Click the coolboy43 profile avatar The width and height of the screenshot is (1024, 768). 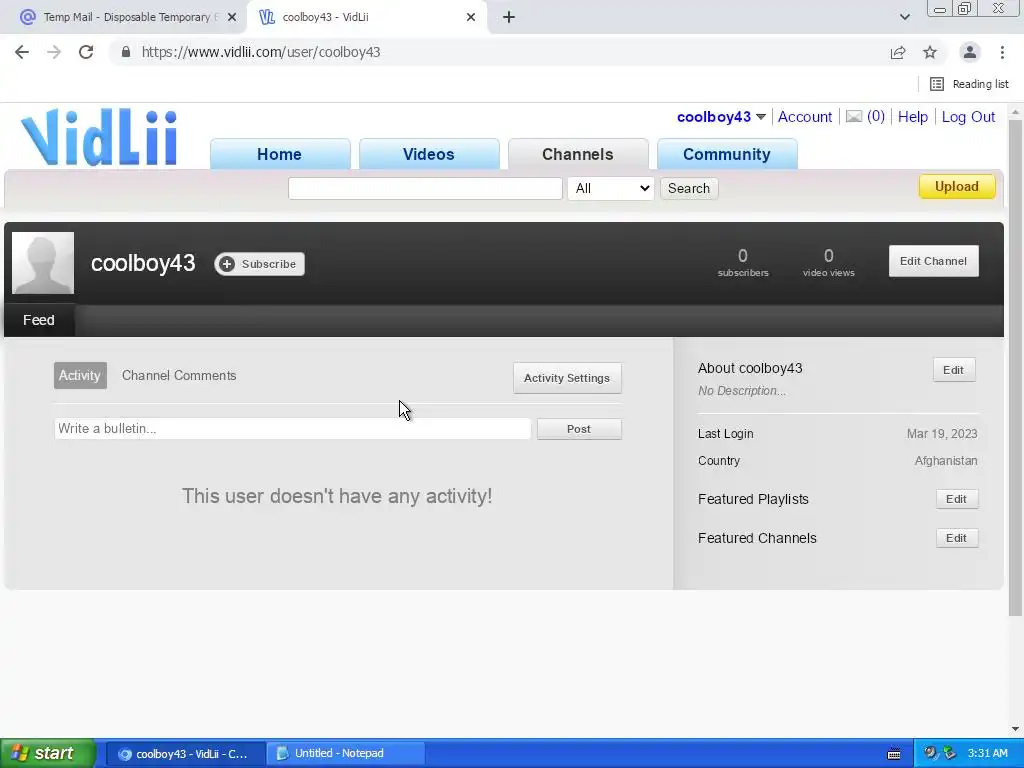[x=43, y=263]
